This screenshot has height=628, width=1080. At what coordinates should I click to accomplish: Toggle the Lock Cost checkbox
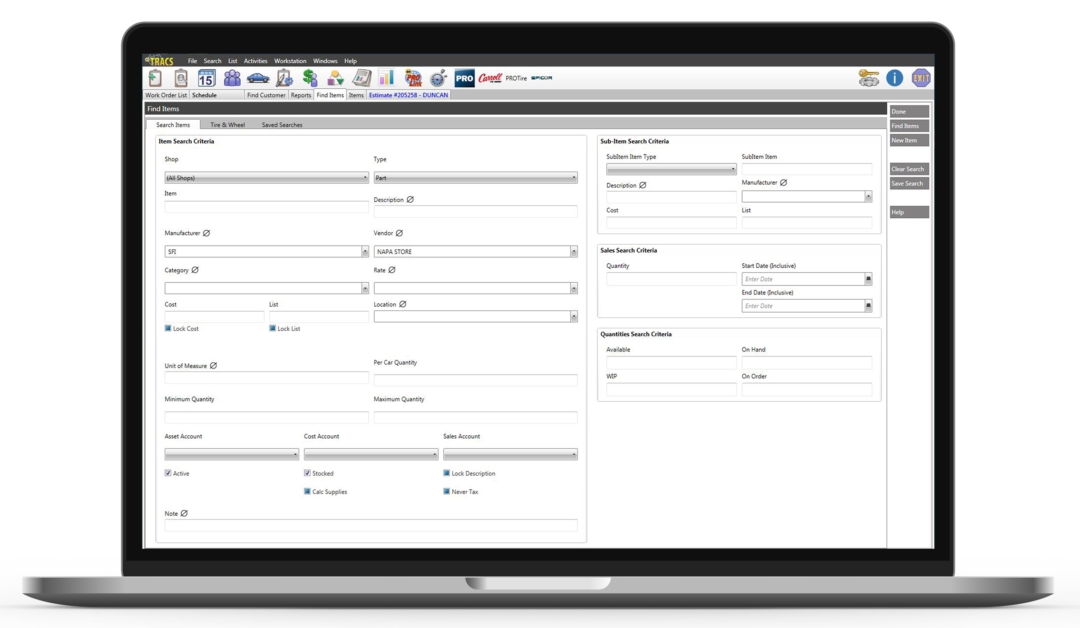(x=168, y=328)
